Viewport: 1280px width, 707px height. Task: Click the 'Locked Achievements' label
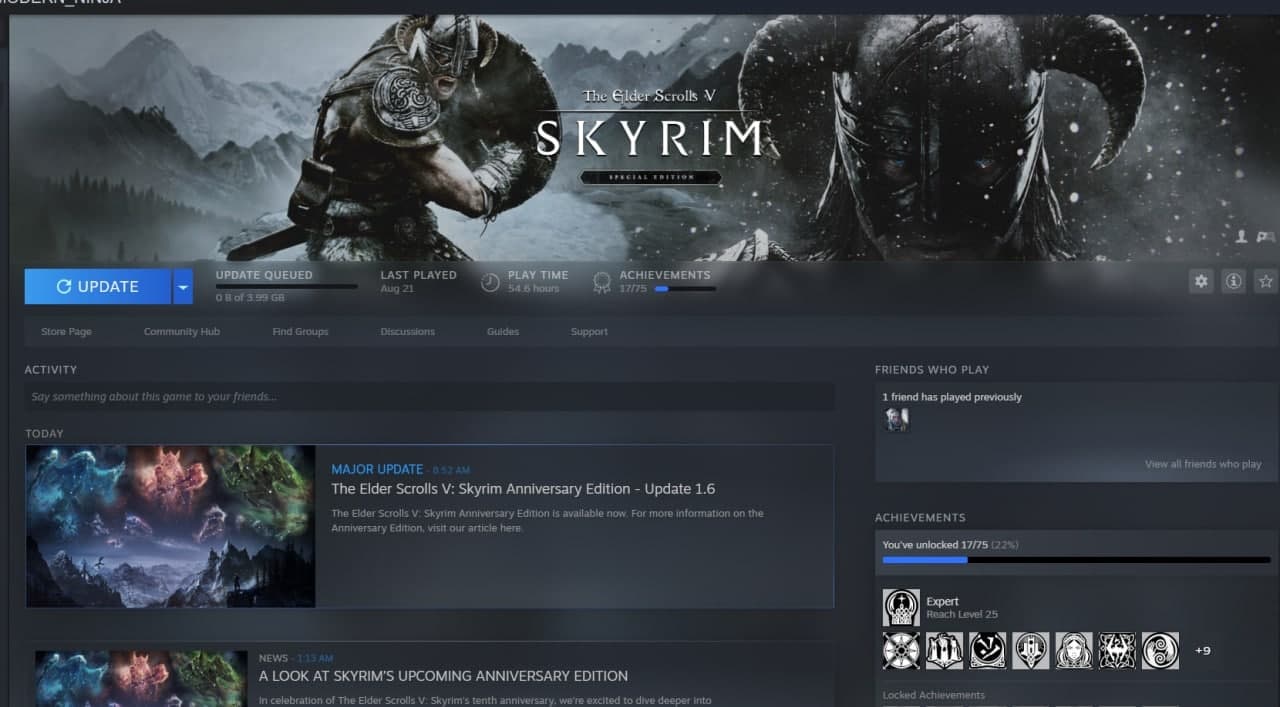934,695
